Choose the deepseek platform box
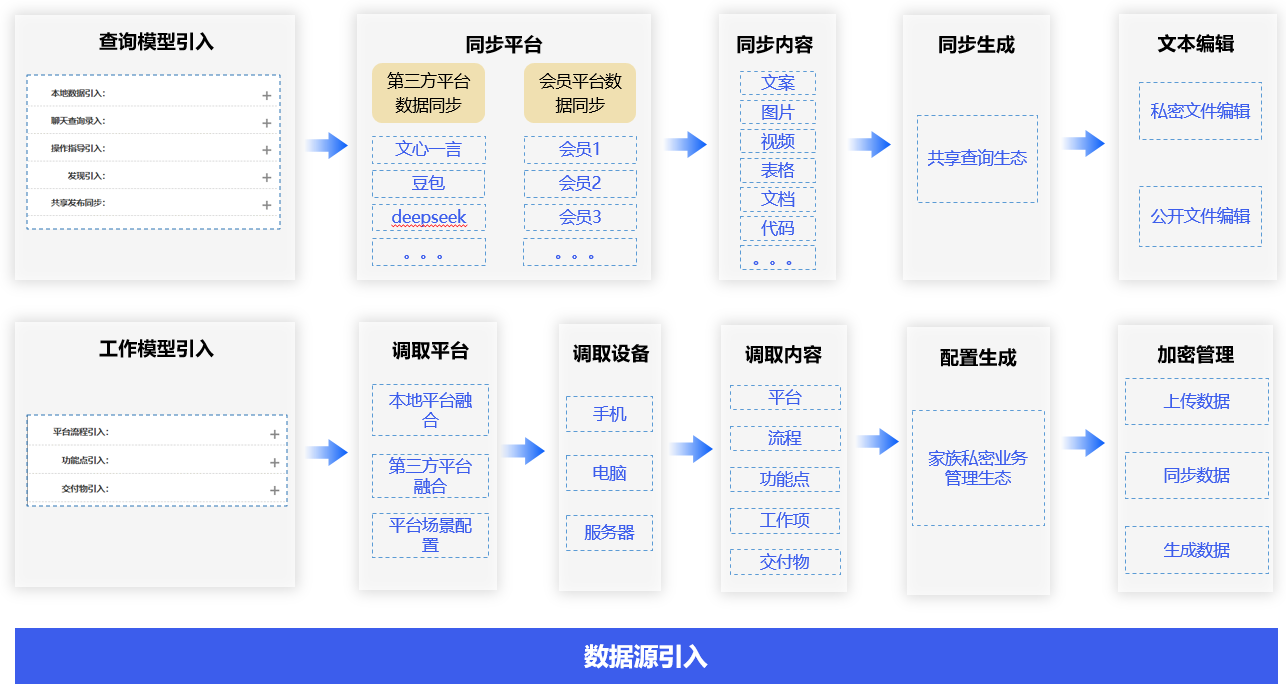The height and width of the screenshot is (695, 1286). click(x=428, y=218)
